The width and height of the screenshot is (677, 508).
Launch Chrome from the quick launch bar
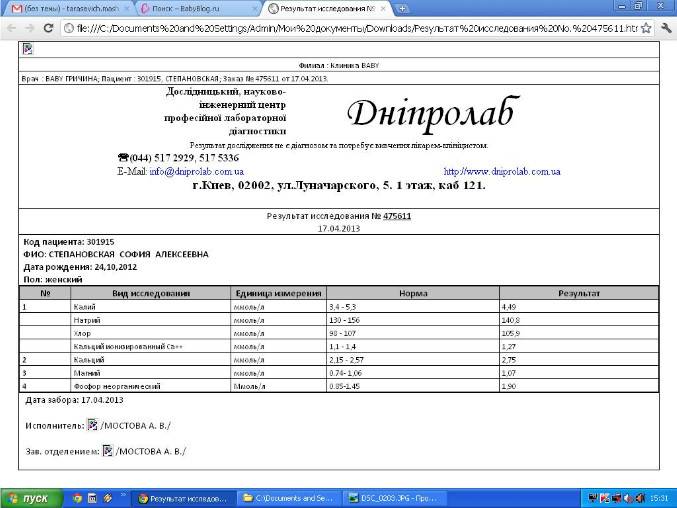pos(78,497)
